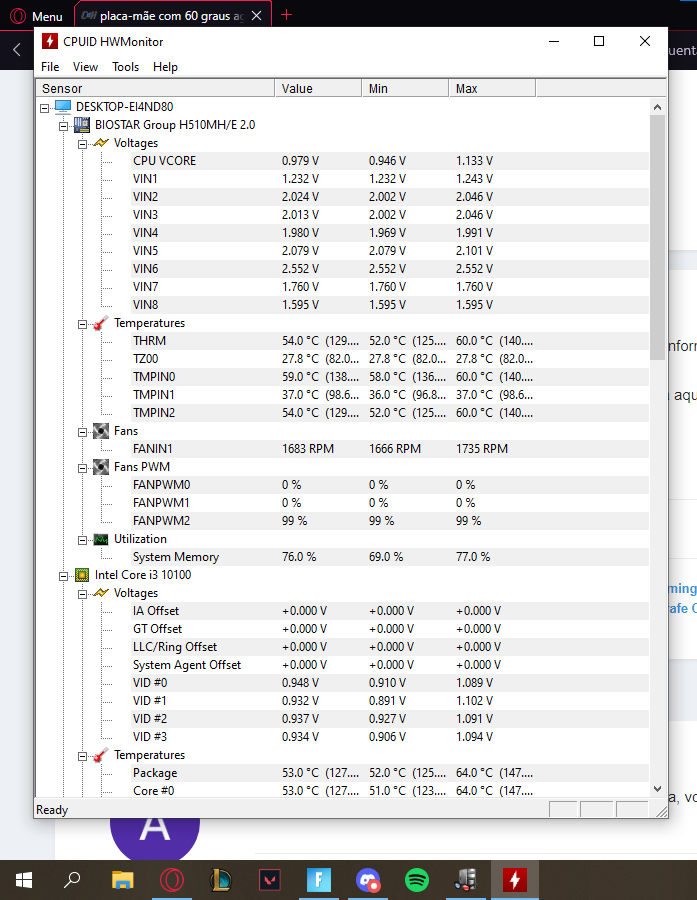697x900 pixels.
Task: Collapse the Fans group
Action: [82, 432]
